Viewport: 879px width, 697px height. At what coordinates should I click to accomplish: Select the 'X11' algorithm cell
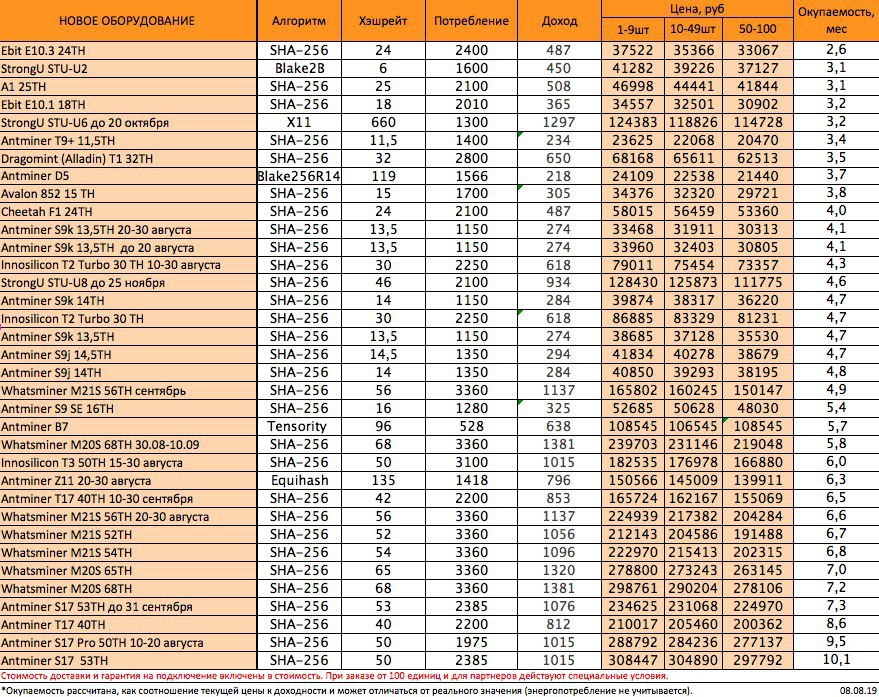(299, 122)
